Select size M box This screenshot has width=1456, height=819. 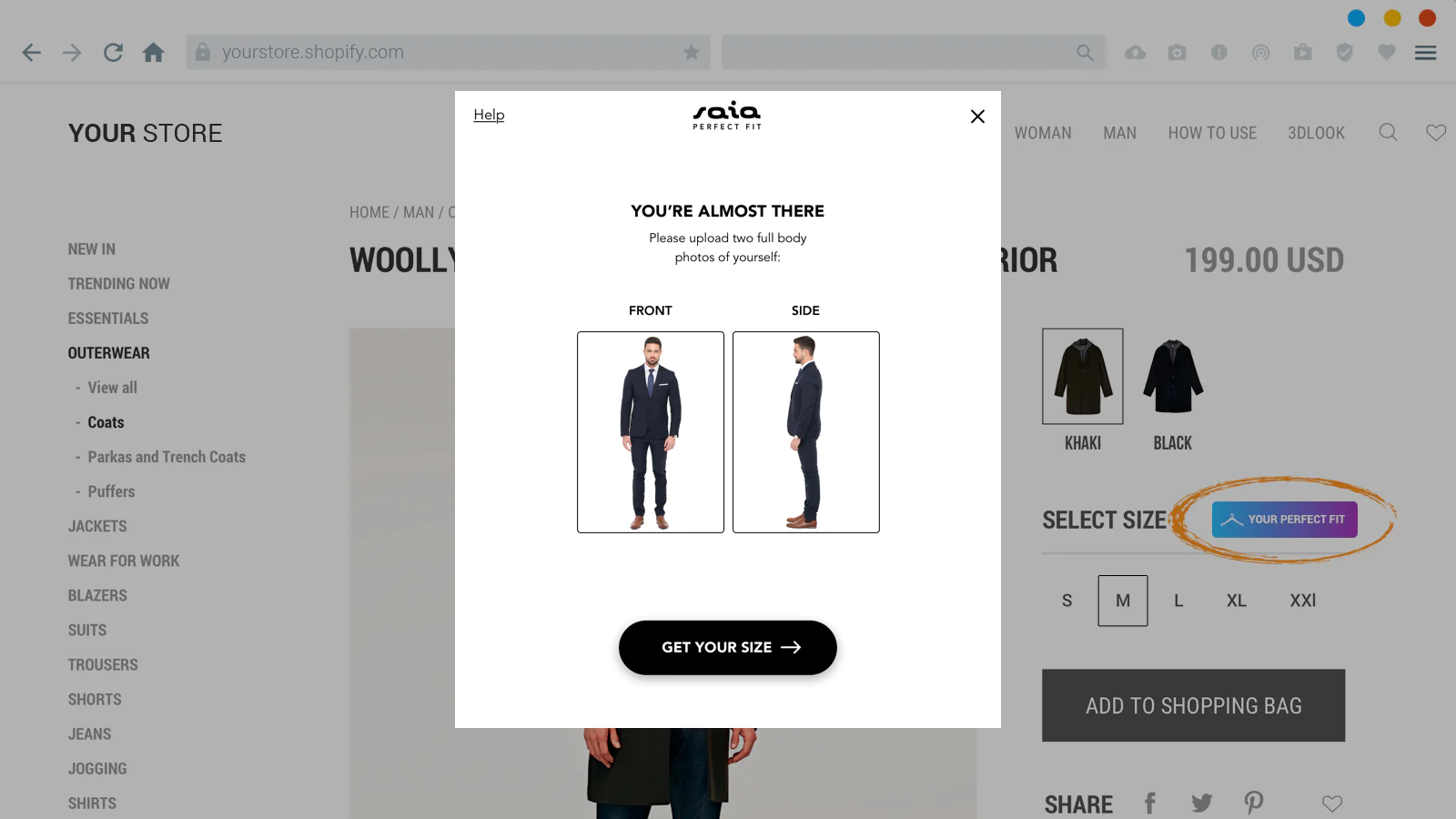coord(1123,601)
